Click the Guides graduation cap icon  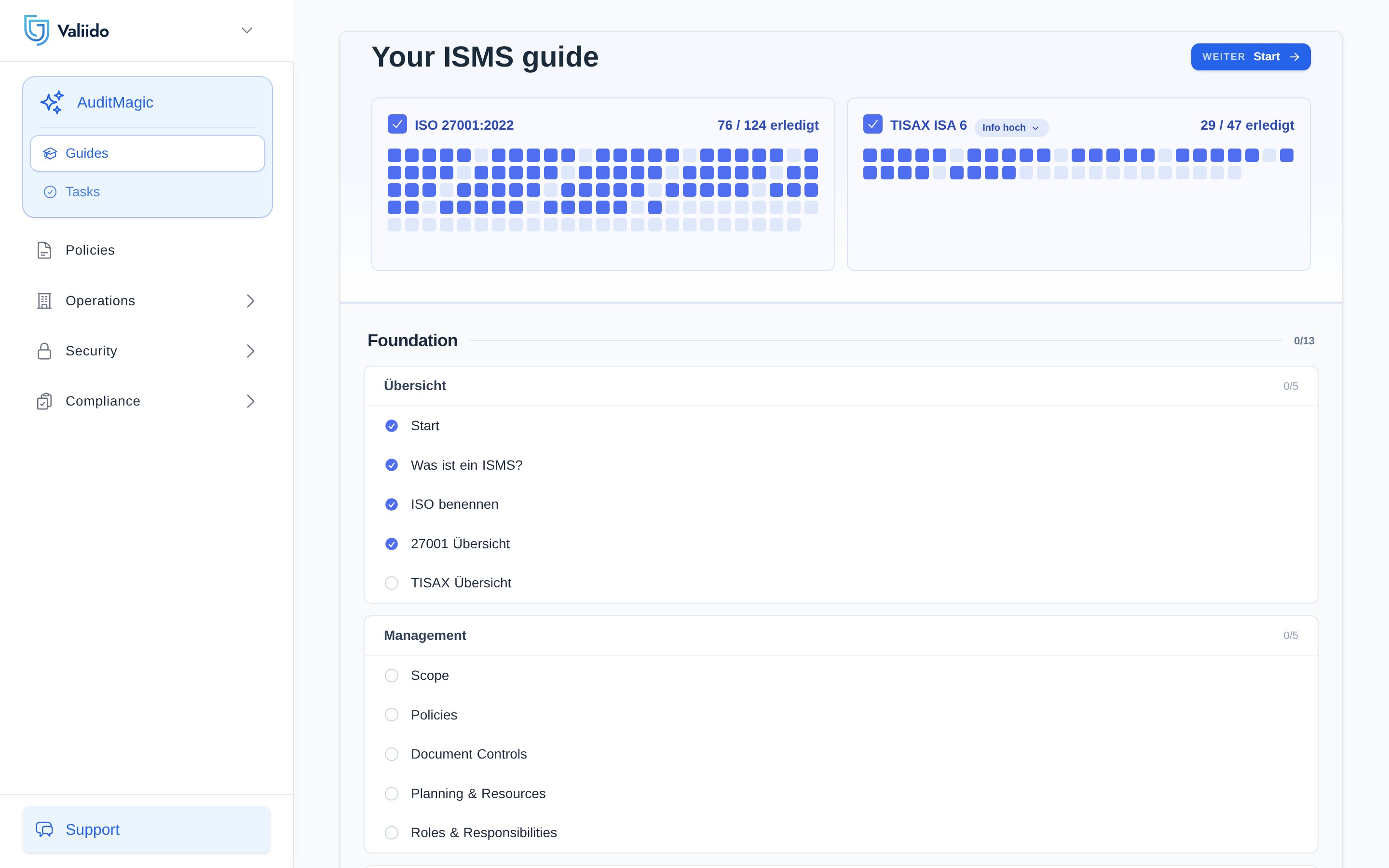tap(50, 153)
